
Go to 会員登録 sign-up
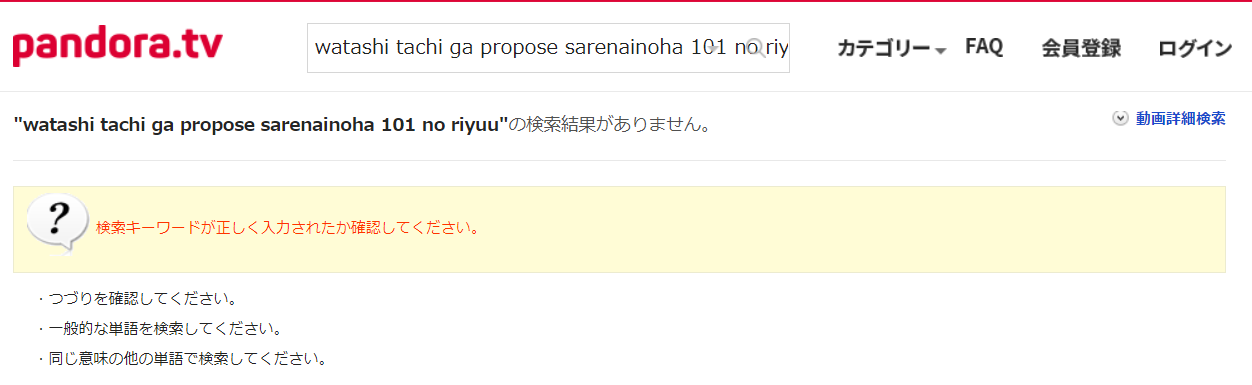[x=1081, y=48]
